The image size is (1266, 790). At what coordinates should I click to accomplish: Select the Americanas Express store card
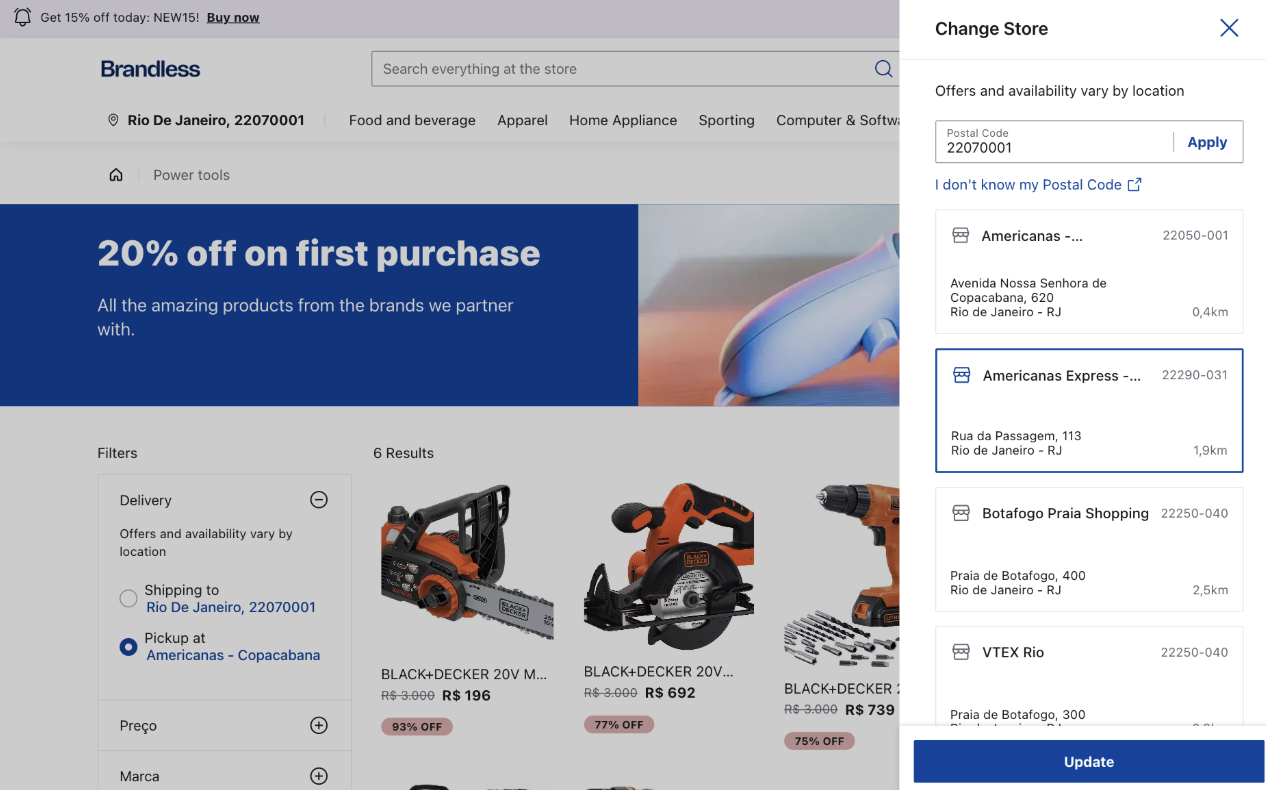[x=1089, y=410]
